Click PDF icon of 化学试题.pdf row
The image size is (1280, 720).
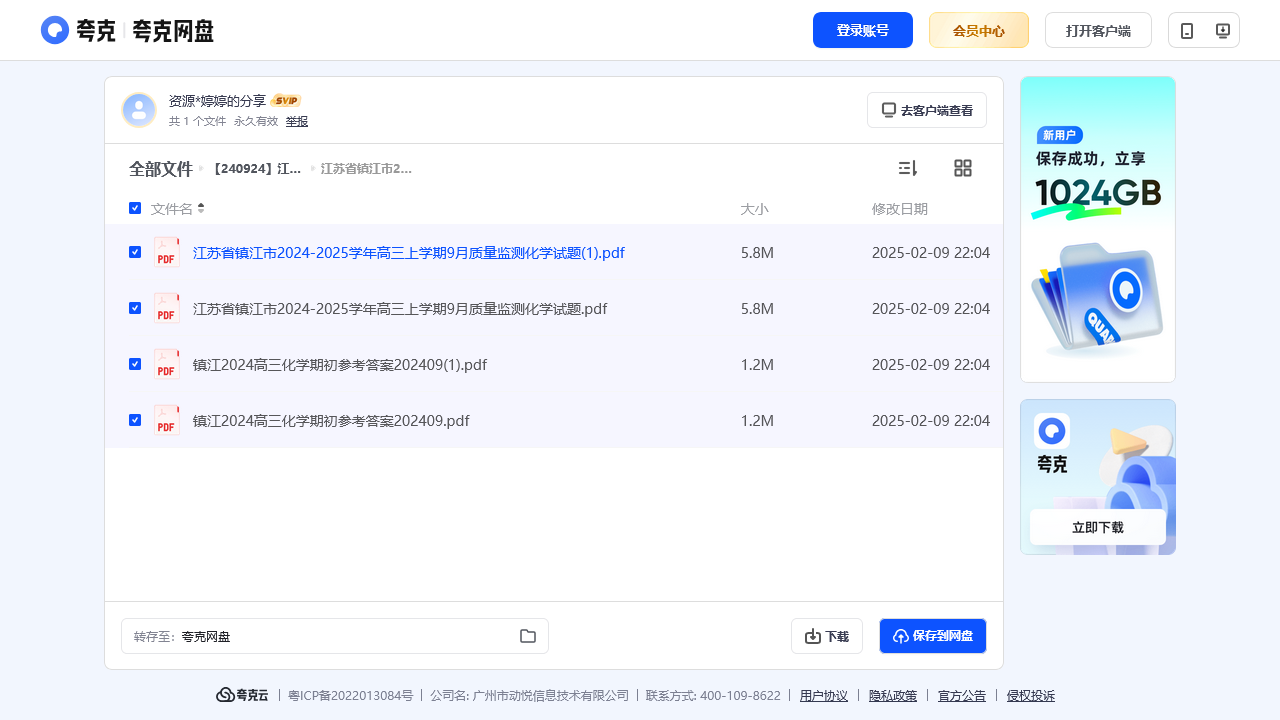click(167, 308)
